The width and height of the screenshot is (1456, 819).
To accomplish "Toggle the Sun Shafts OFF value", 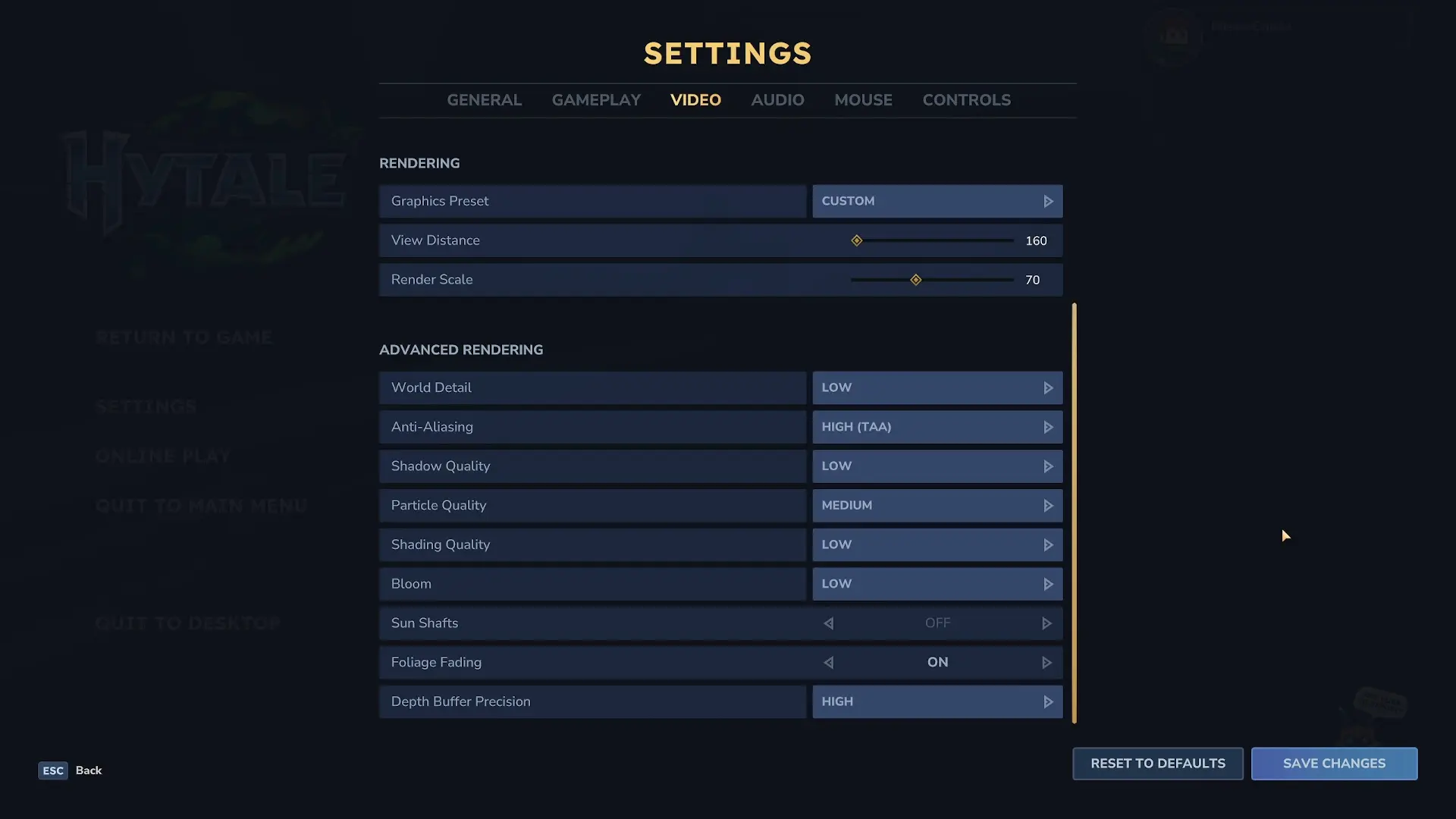I will click(937, 623).
